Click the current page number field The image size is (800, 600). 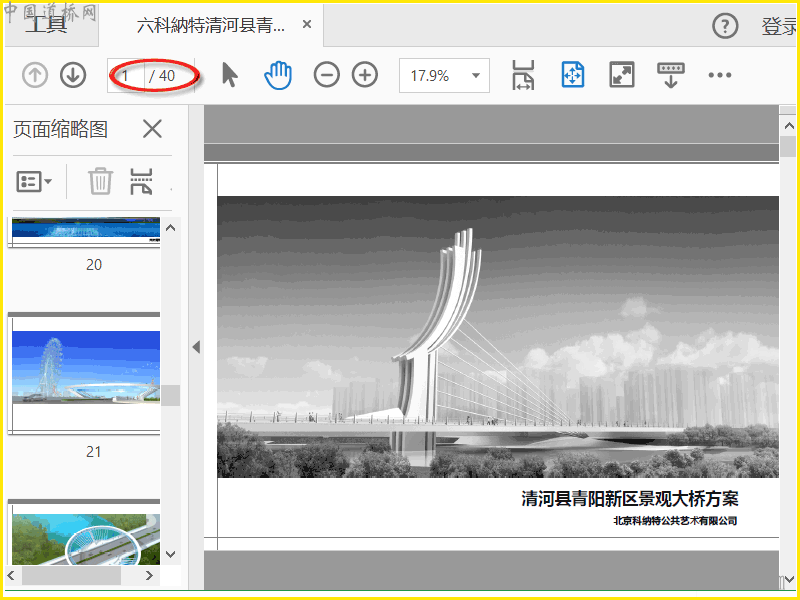126,76
